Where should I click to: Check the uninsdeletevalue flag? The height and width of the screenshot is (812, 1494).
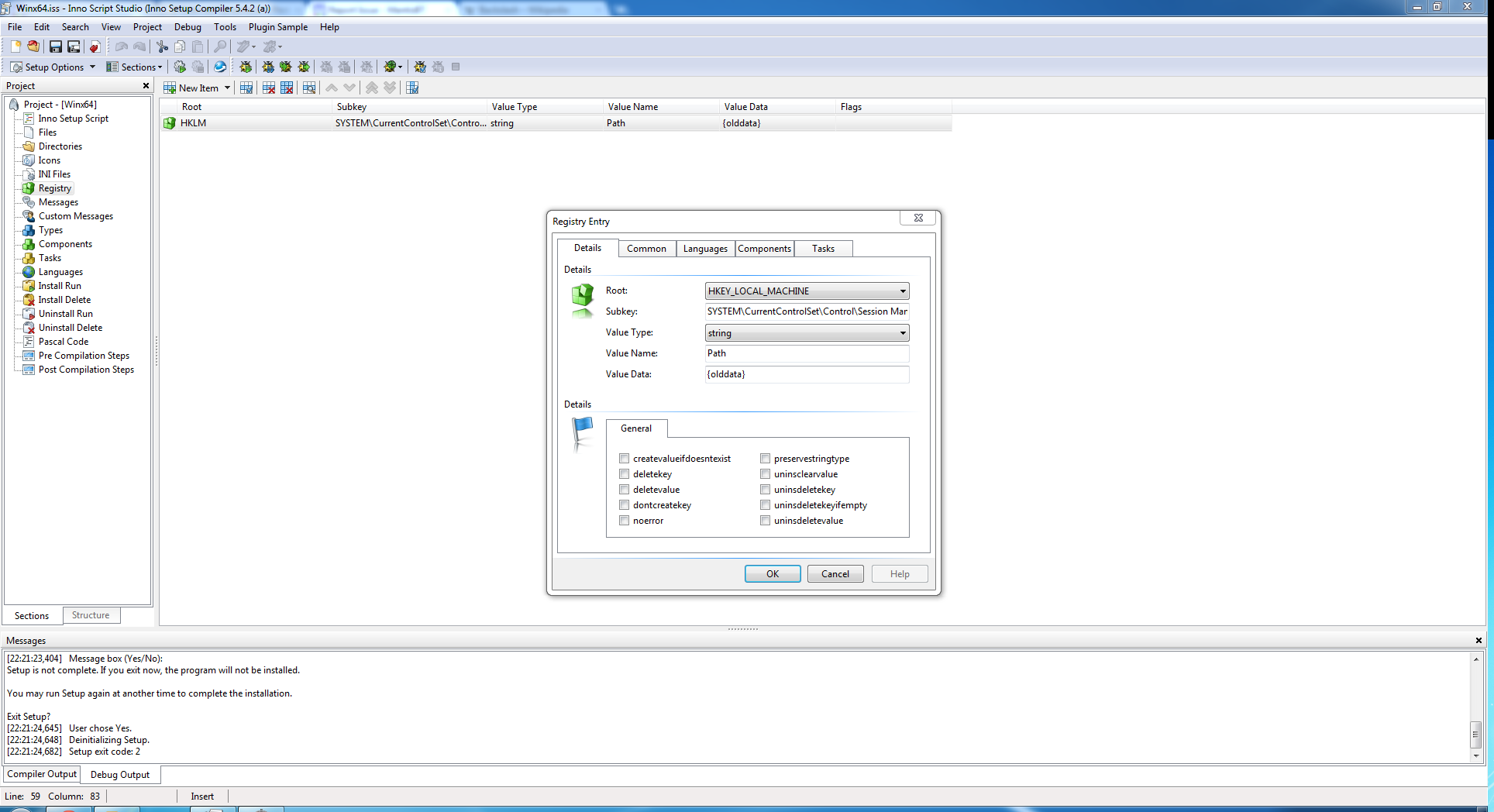[x=765, y=521]
